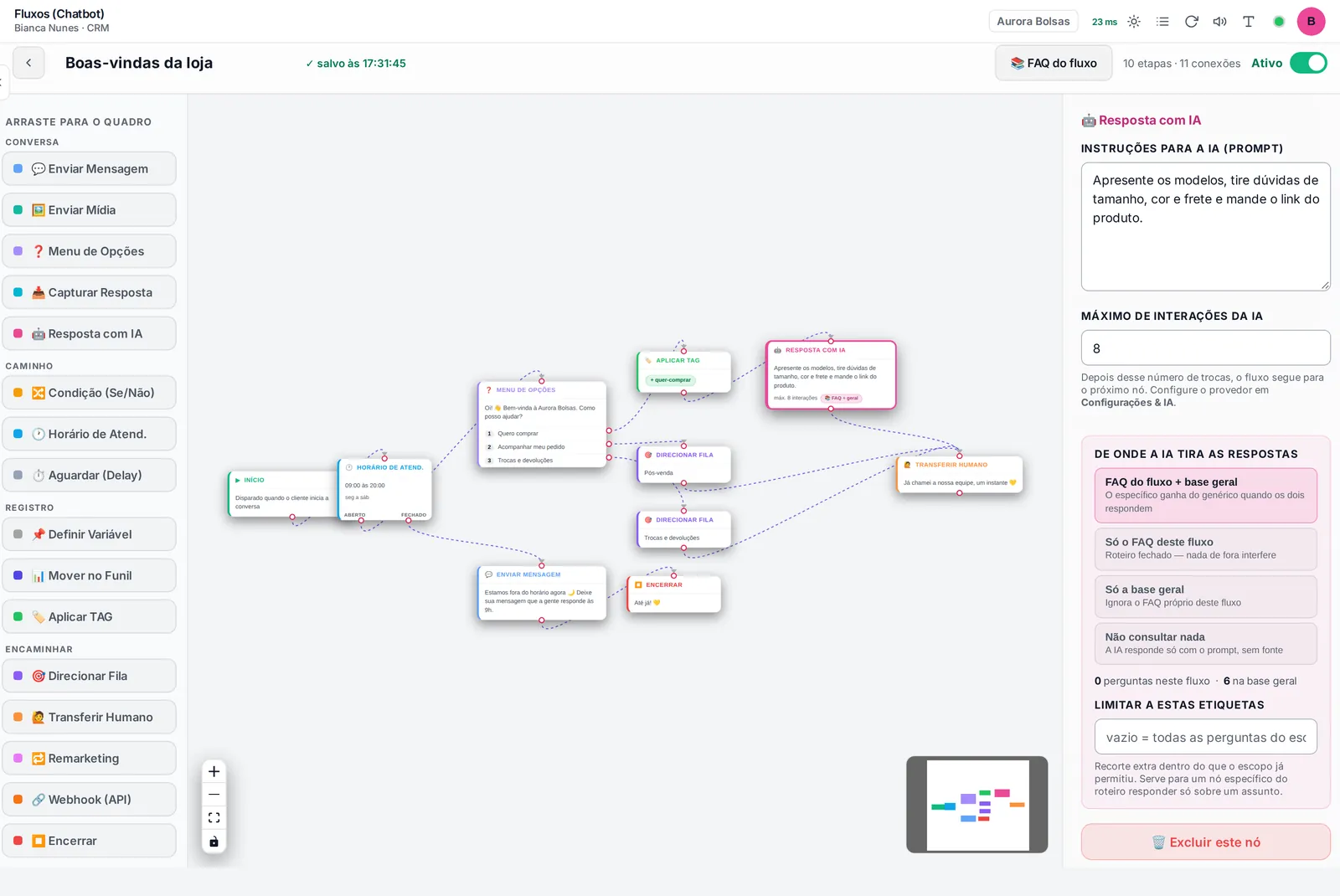
Task: Select the Encerrar node on canvas
Action: coord(673,595)
